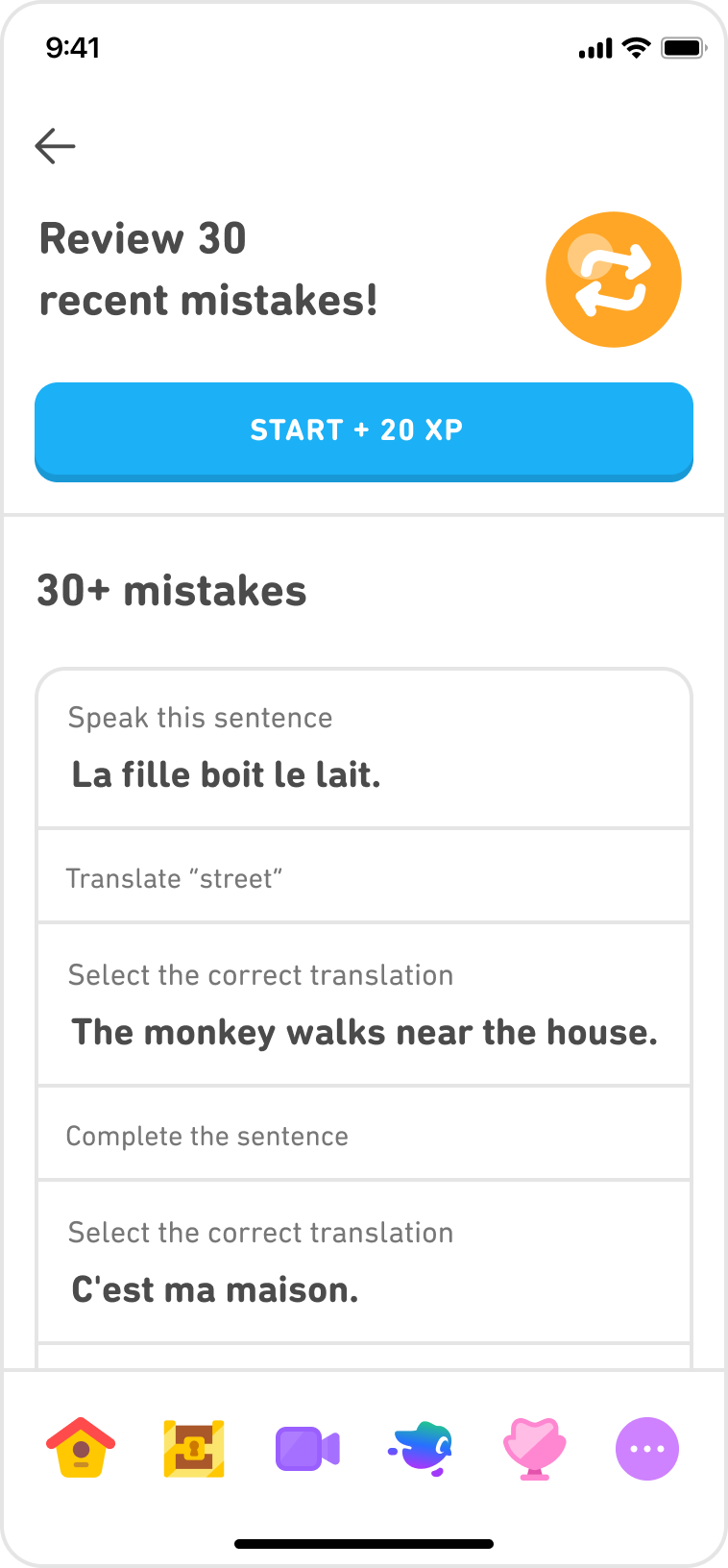Tap the blue Duo bird icon
The height and width of the screenshot is (1568, 728).
(421, 1448)
